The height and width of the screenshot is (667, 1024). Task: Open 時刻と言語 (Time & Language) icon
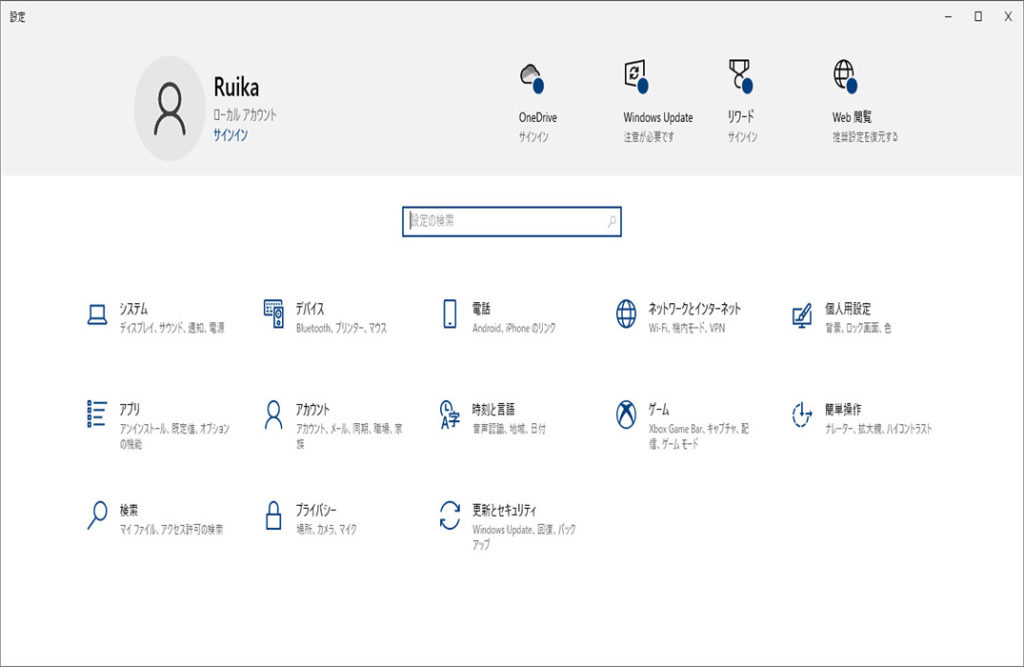450,414
